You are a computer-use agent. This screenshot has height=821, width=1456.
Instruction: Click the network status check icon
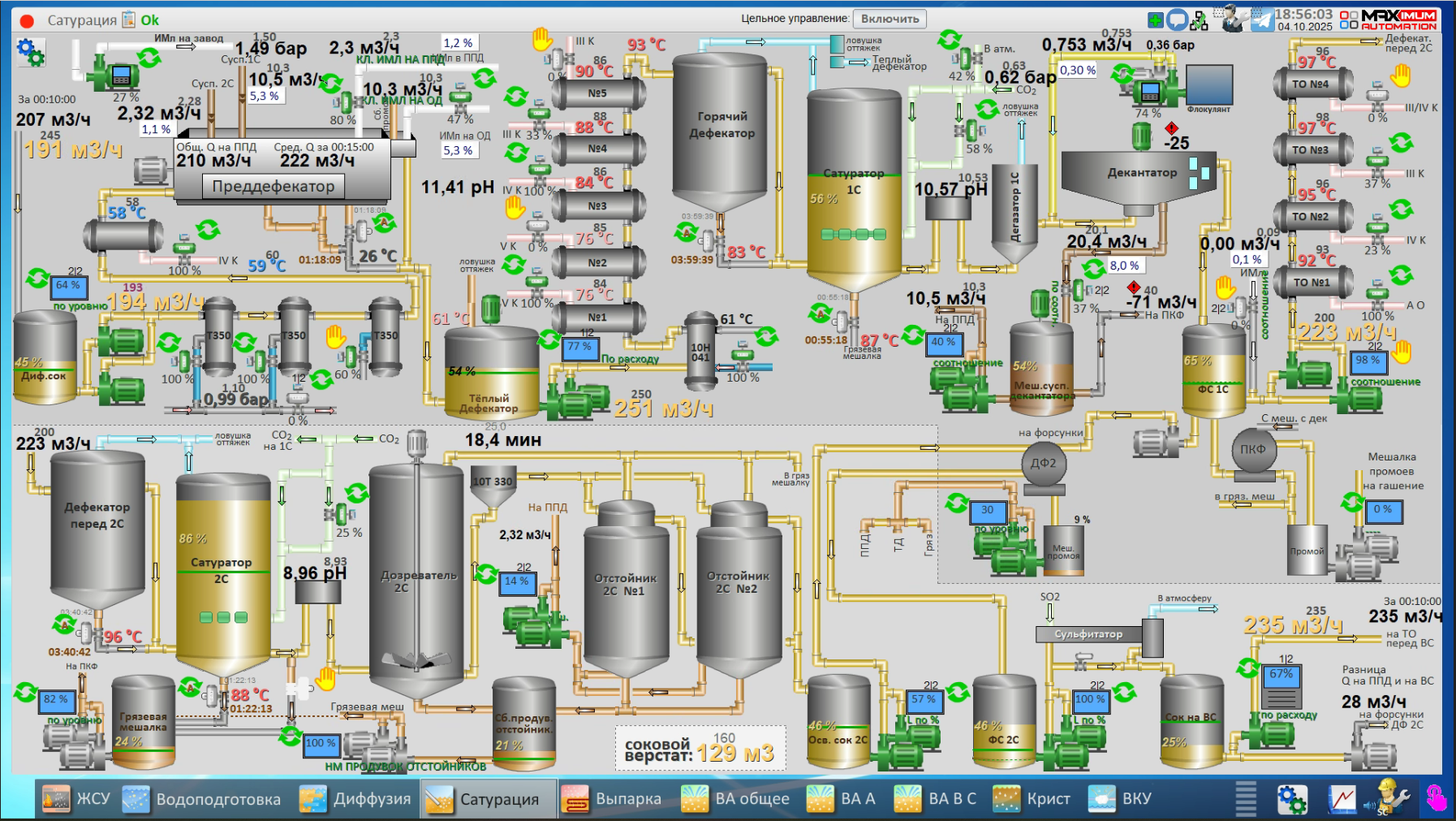click(x=1200, y=20)
